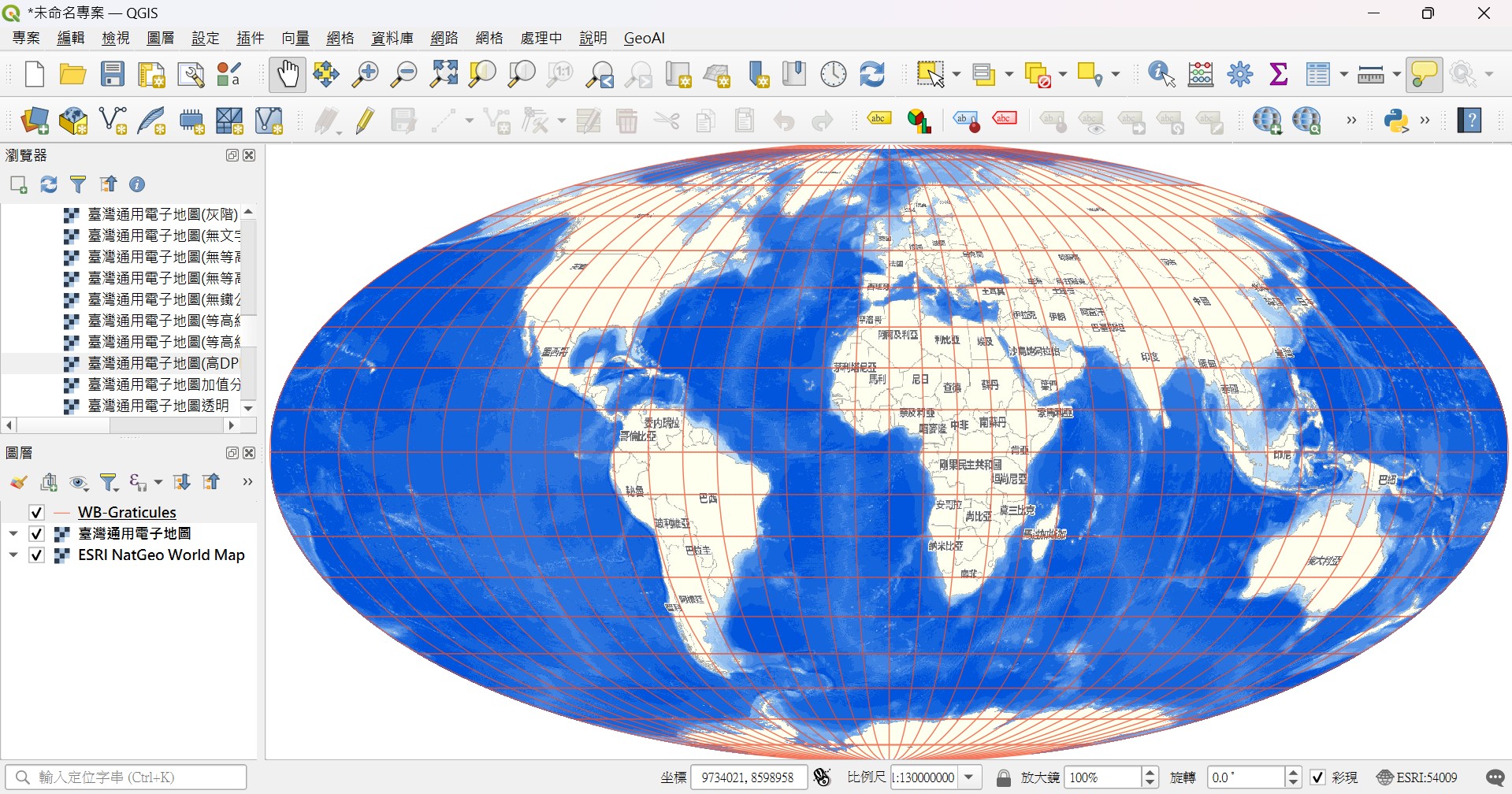
Task: Hide the WB-Graticules layer
Action: coord(36,513)
